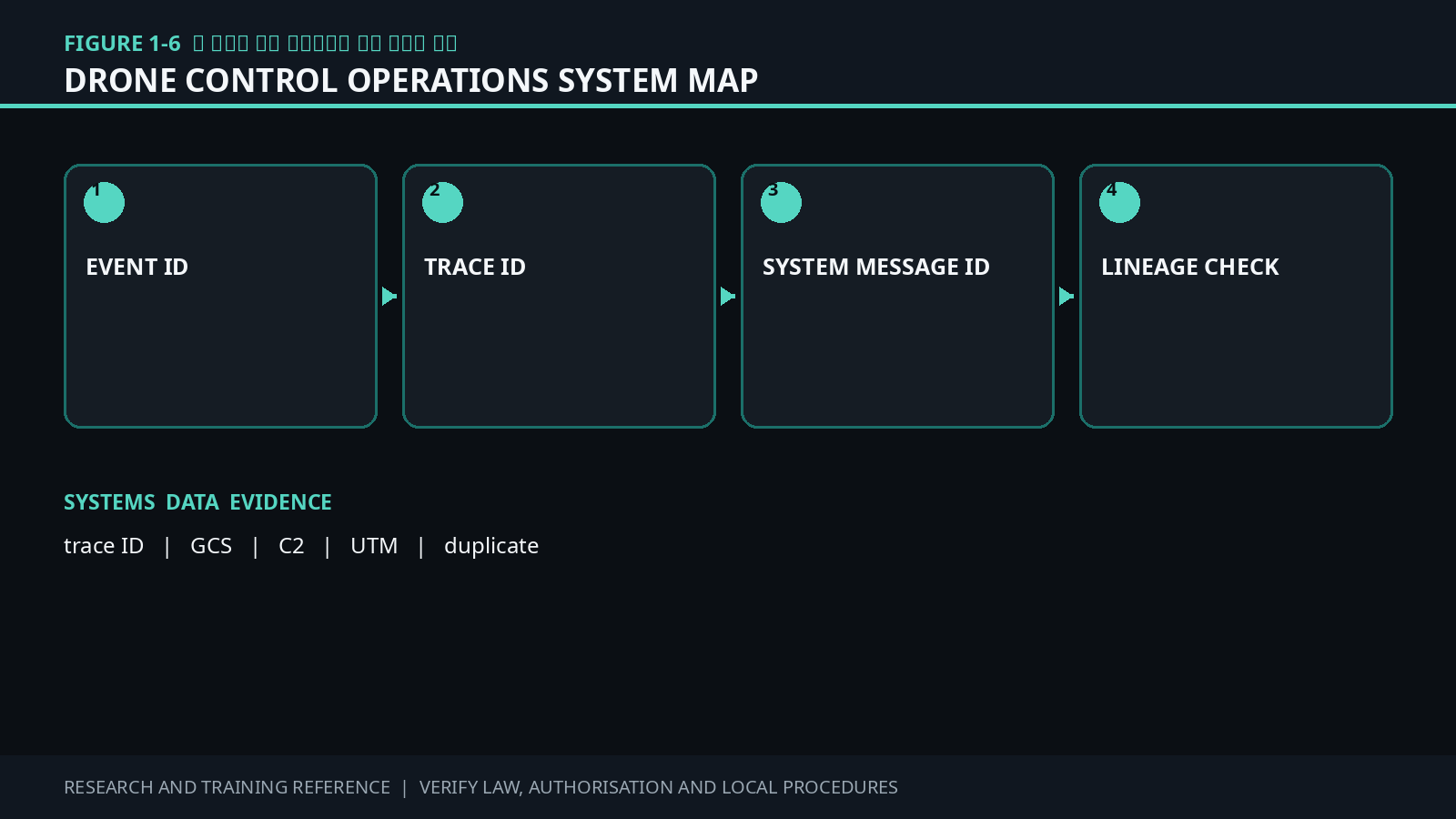Click the FIGURE 1-6 label

tap(122, 44)
